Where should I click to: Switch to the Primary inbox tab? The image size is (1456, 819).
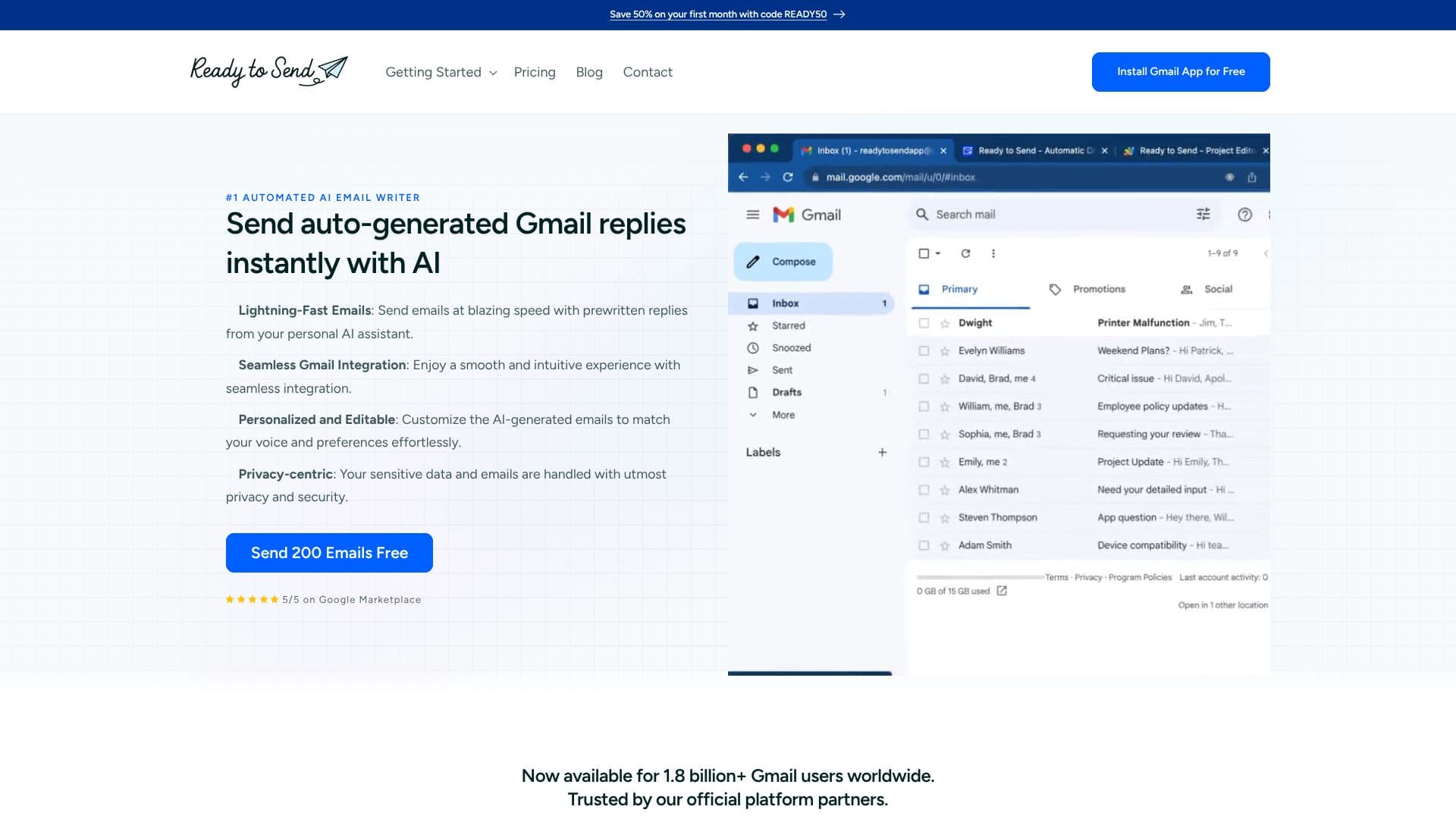970,289
